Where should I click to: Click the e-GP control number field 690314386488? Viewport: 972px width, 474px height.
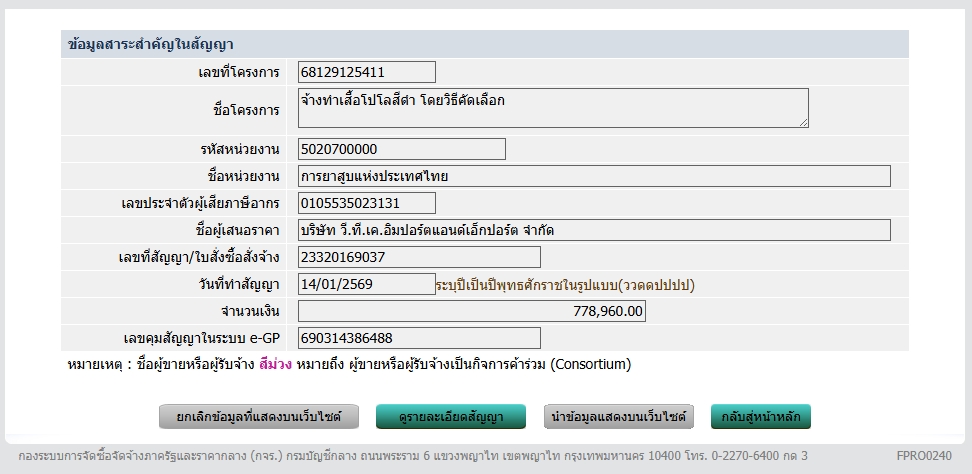pos(419,338)
